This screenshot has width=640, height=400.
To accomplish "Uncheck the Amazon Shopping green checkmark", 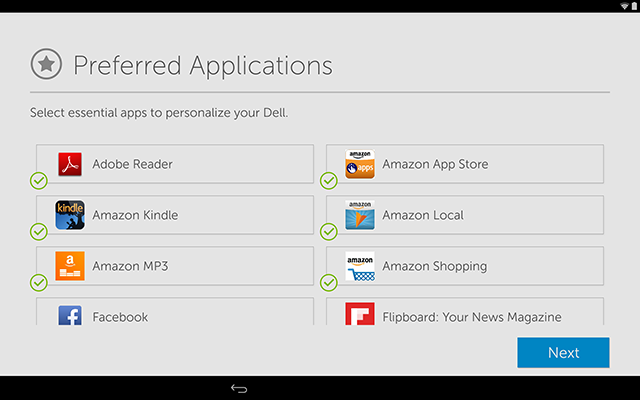I will [329, 282].
